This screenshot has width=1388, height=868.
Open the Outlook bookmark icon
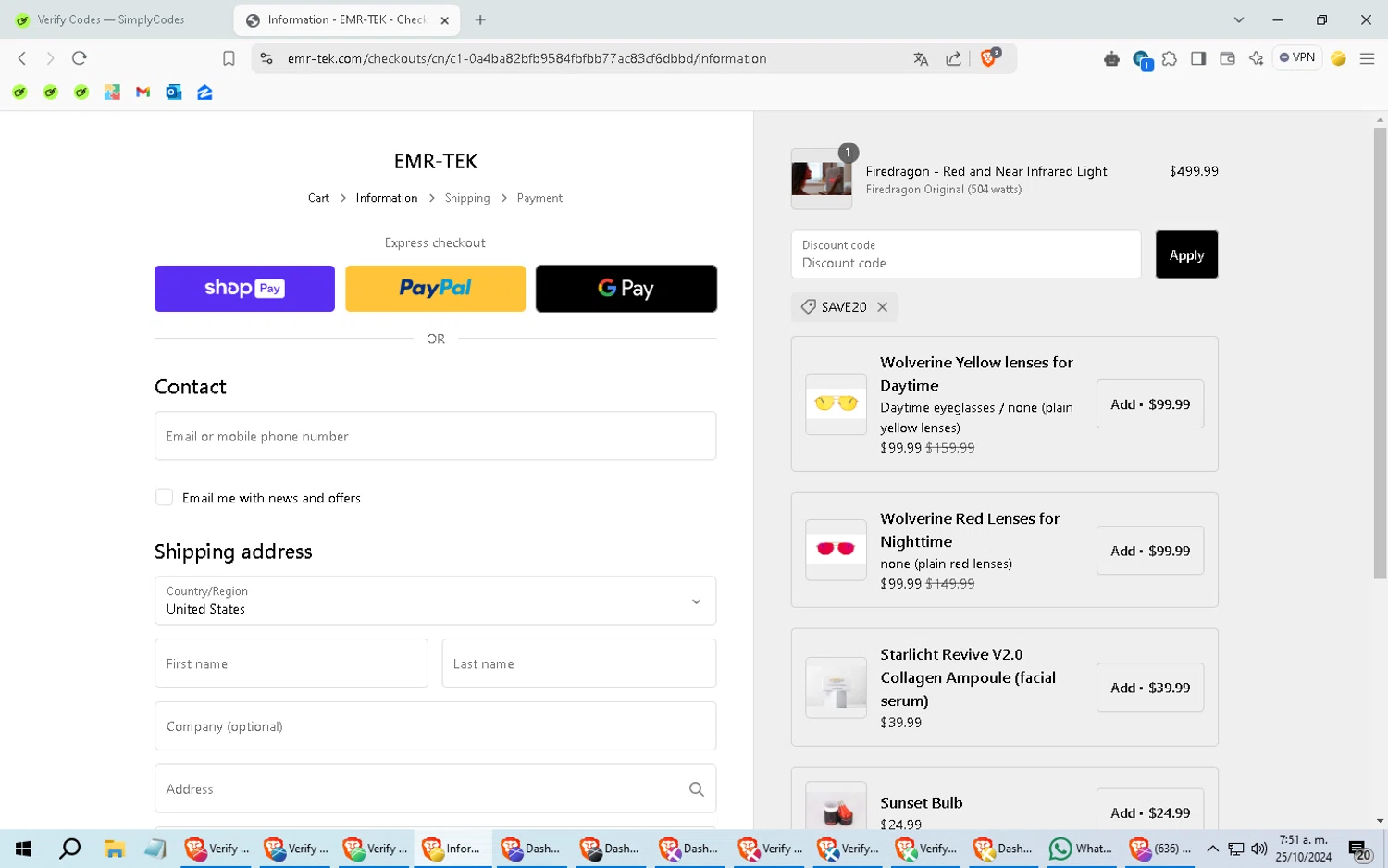(x=174, y=92)
